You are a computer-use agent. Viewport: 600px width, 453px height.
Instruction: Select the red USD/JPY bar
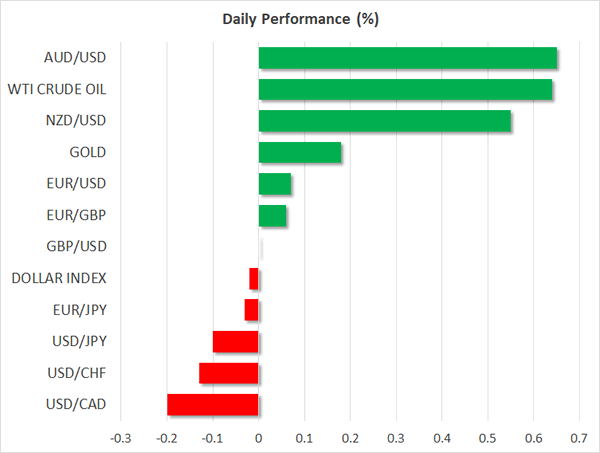point(236,342)
